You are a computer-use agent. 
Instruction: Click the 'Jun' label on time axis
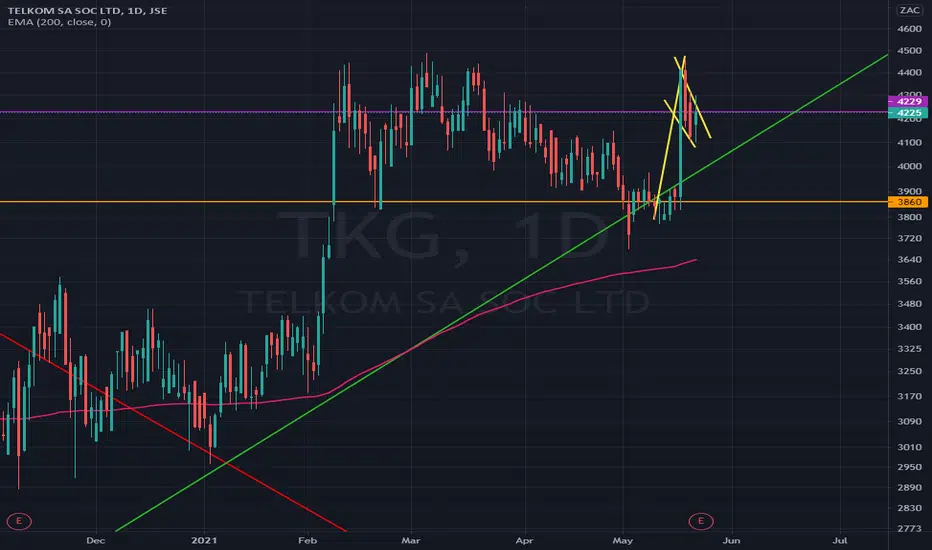click(x=731, y=540)
